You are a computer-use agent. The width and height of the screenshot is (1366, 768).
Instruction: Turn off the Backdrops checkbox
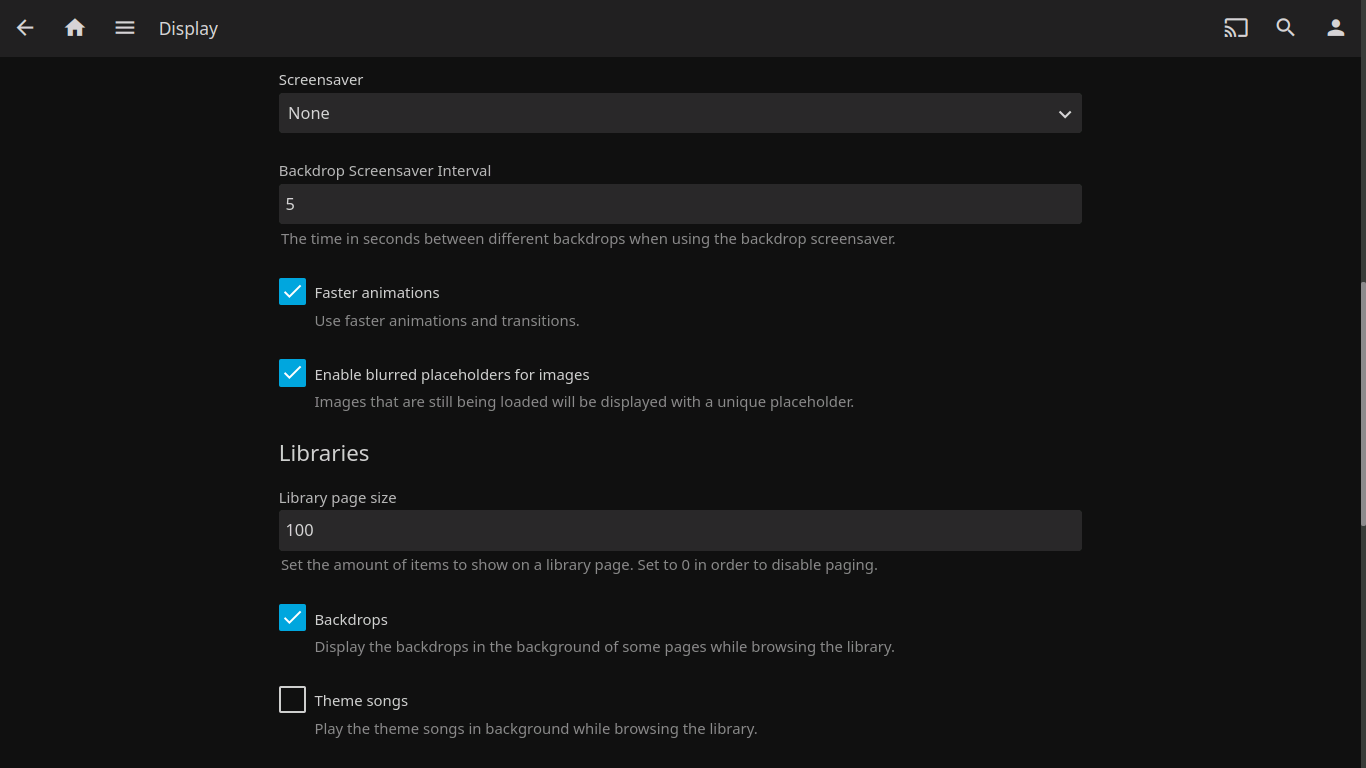[292, 618]
